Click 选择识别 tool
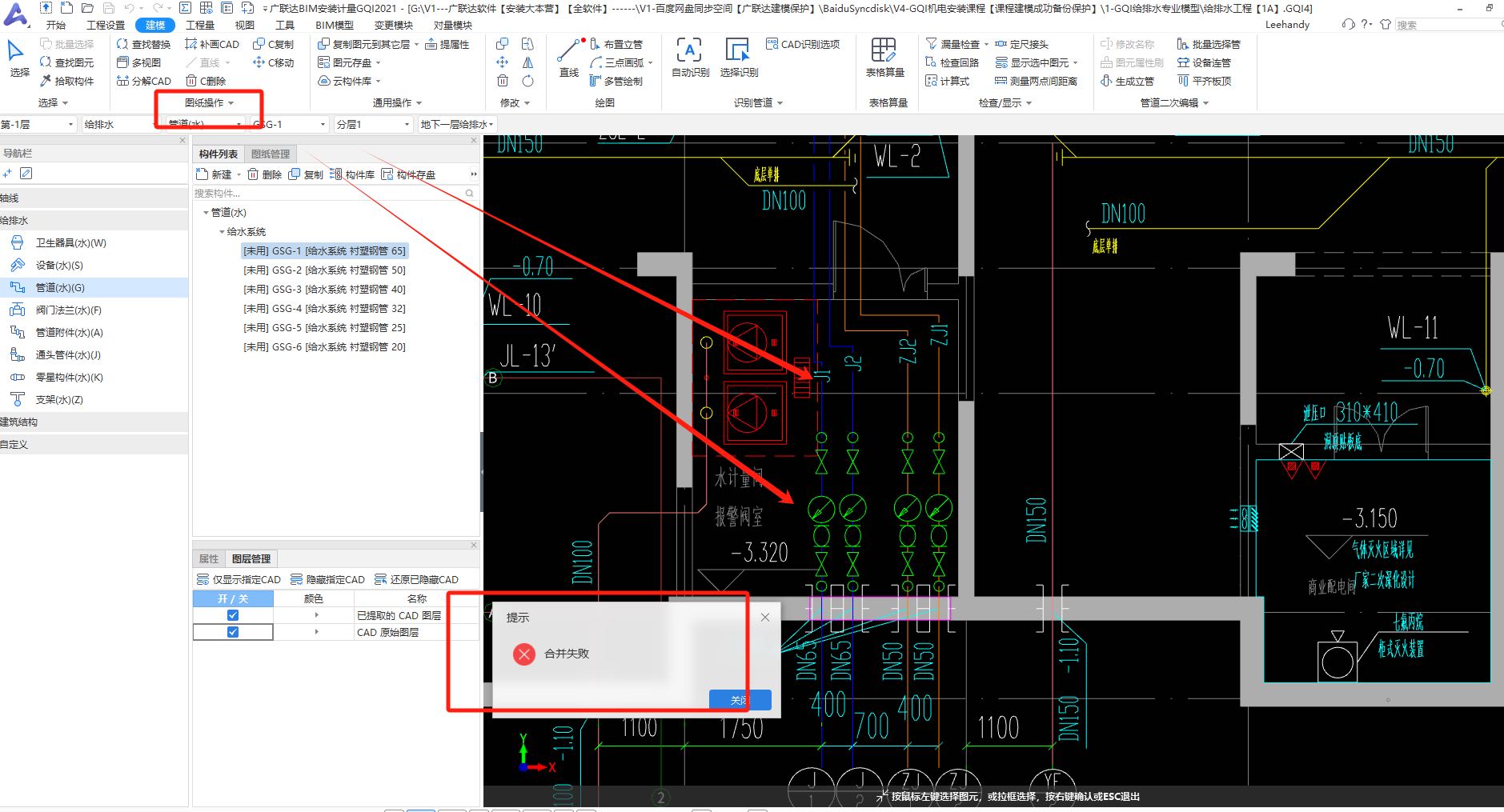Screen dimensions: 1504x812 tap(738, 58)
